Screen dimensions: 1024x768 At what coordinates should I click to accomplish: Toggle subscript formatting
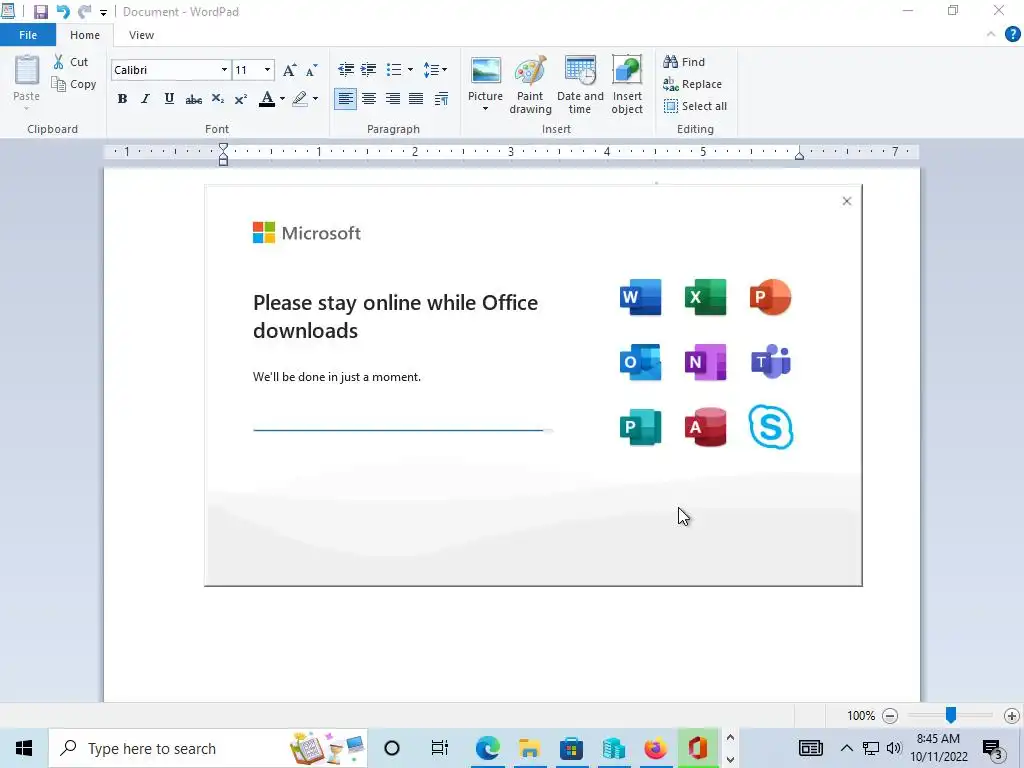pyautogui.click(x=217, y=99)
